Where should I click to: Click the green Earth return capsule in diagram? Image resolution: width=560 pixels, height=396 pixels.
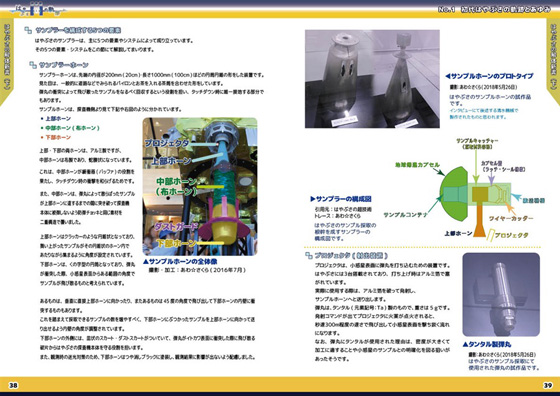(x=454, y=194)
